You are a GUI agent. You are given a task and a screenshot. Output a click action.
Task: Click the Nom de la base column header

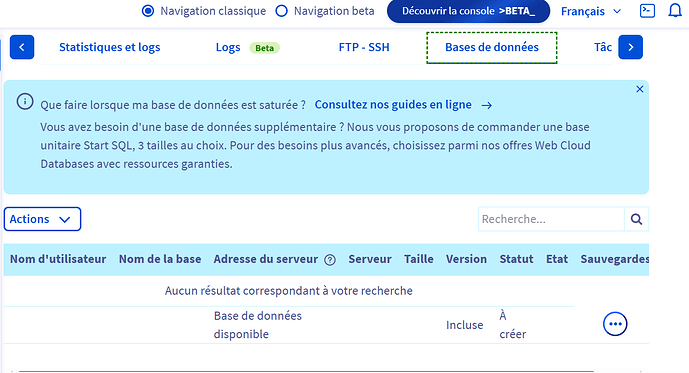coord(160,259)
